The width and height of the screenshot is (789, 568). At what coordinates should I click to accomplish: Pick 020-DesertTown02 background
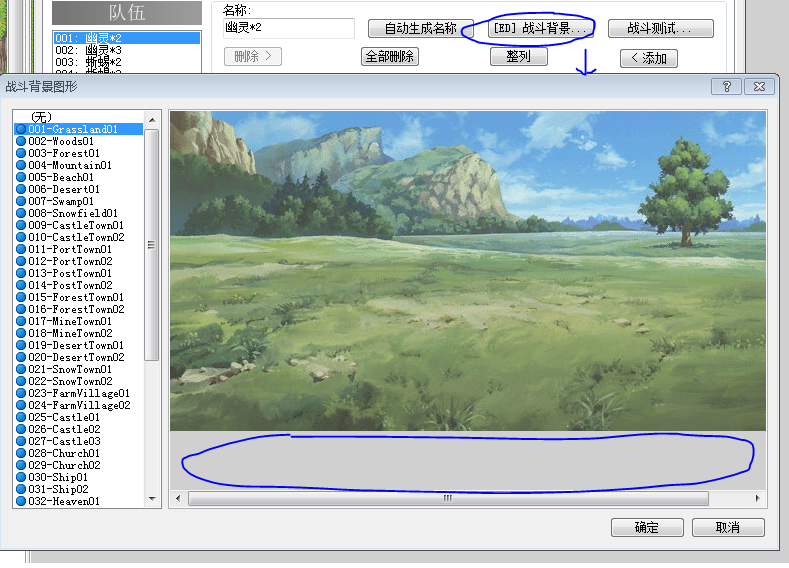[x=78, y=357]
